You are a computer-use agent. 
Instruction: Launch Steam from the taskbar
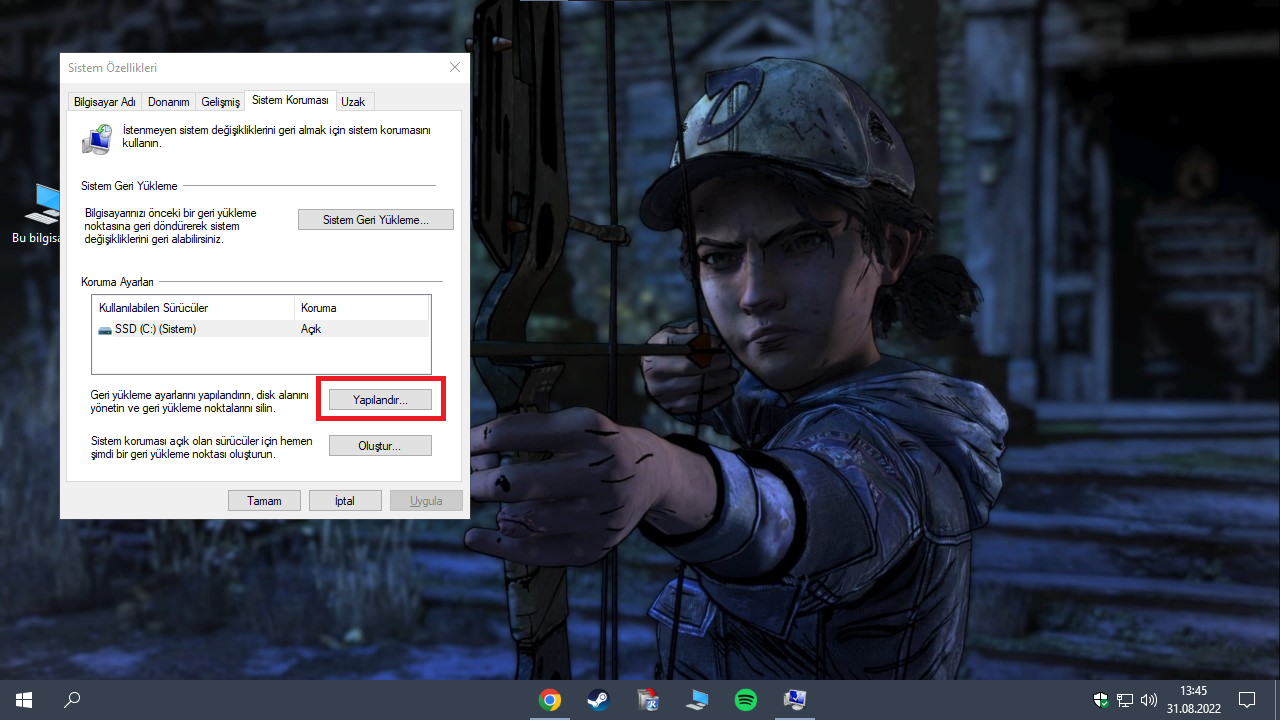(x=598, y=700)
